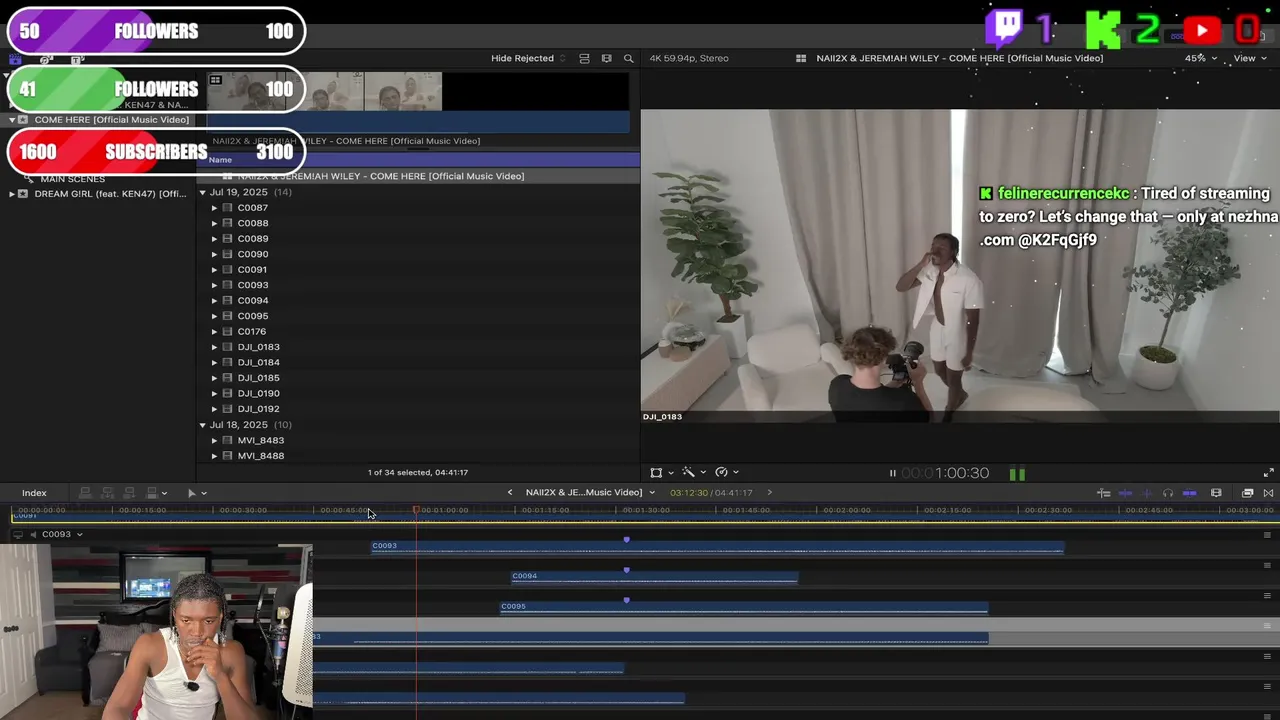Open the retime speedometer menu
This screenshot has height=720, width=1280.
coord(727,472)
